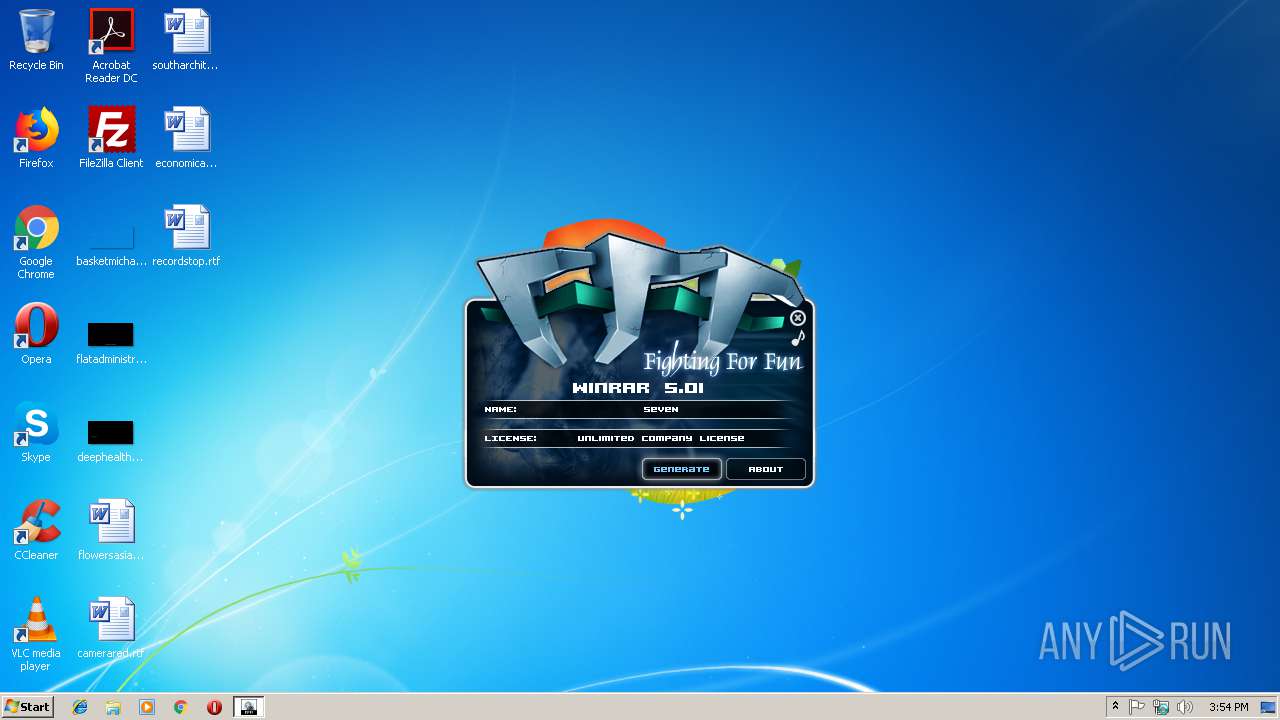Select the keygen app taskbar button

[248, 707]
